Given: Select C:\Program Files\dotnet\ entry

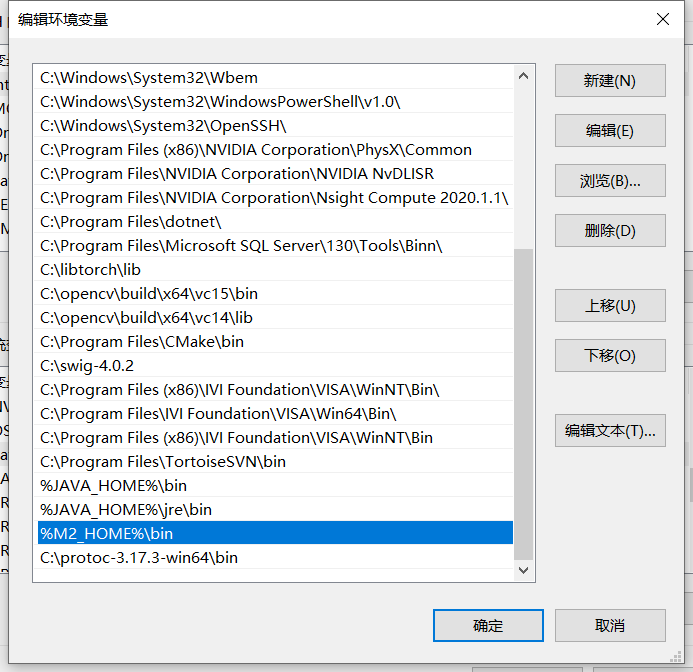Looking at the screenshot, I should [x=274, y=221].
